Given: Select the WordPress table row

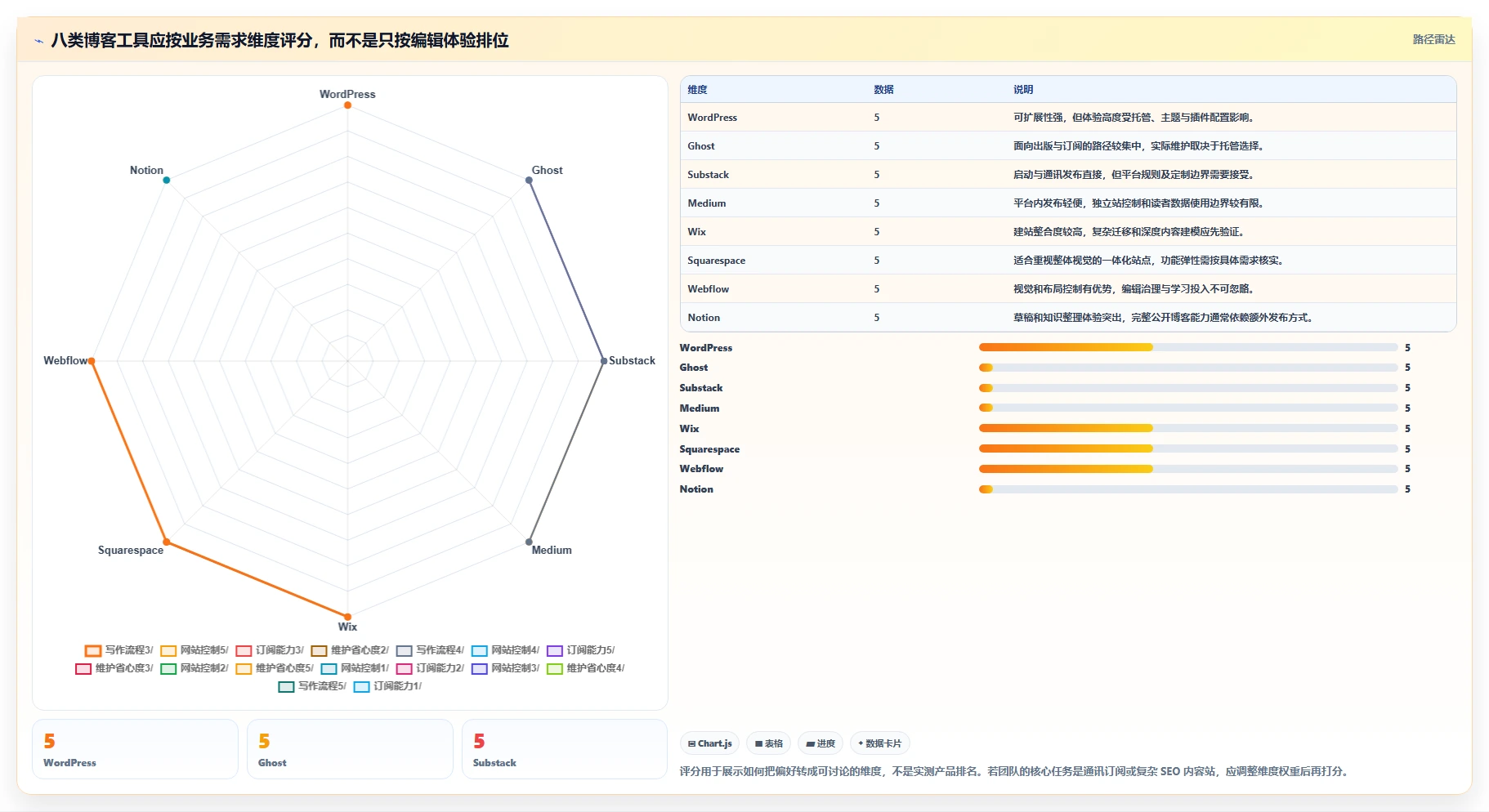Looking at the screenshot, I should (x=1068, y=118).
